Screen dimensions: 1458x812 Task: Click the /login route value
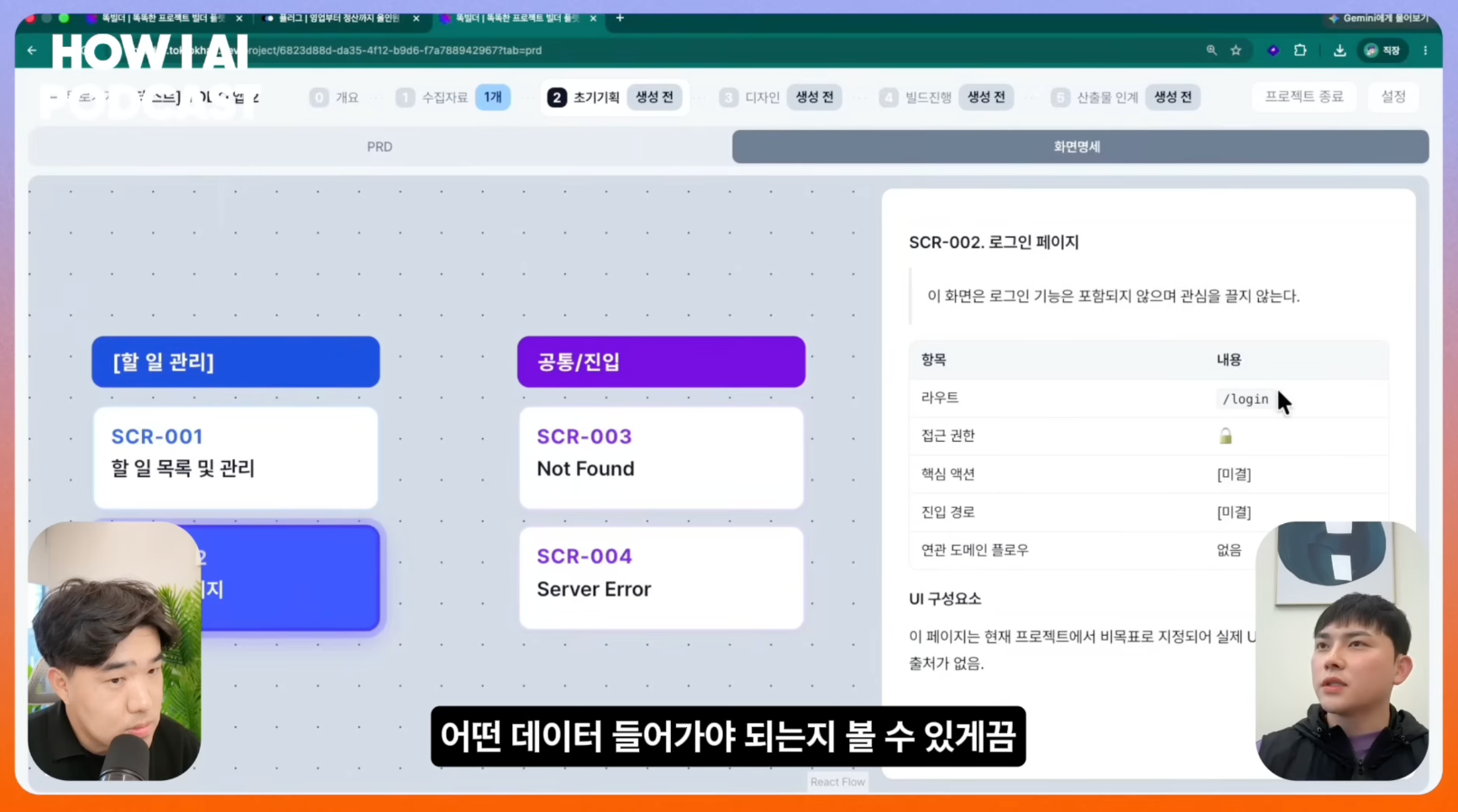[x=1245, y=399]
